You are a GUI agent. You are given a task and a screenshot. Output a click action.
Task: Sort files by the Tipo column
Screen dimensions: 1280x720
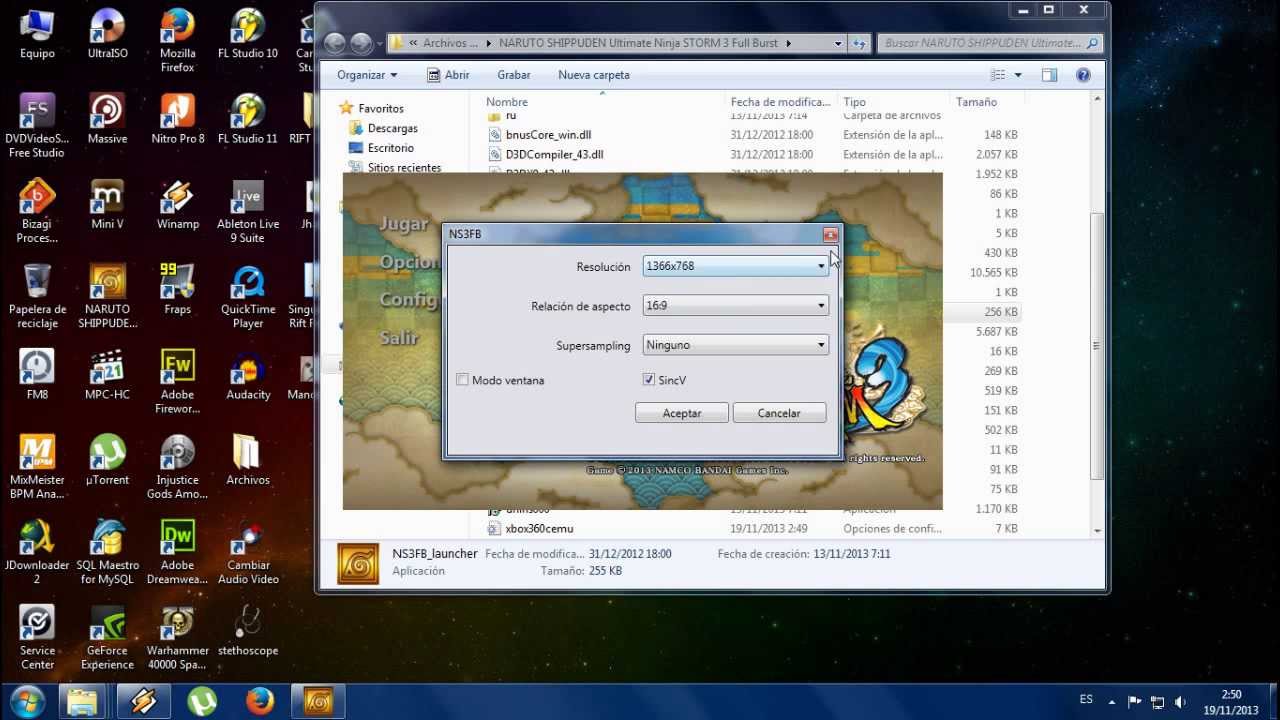point(855,102)
